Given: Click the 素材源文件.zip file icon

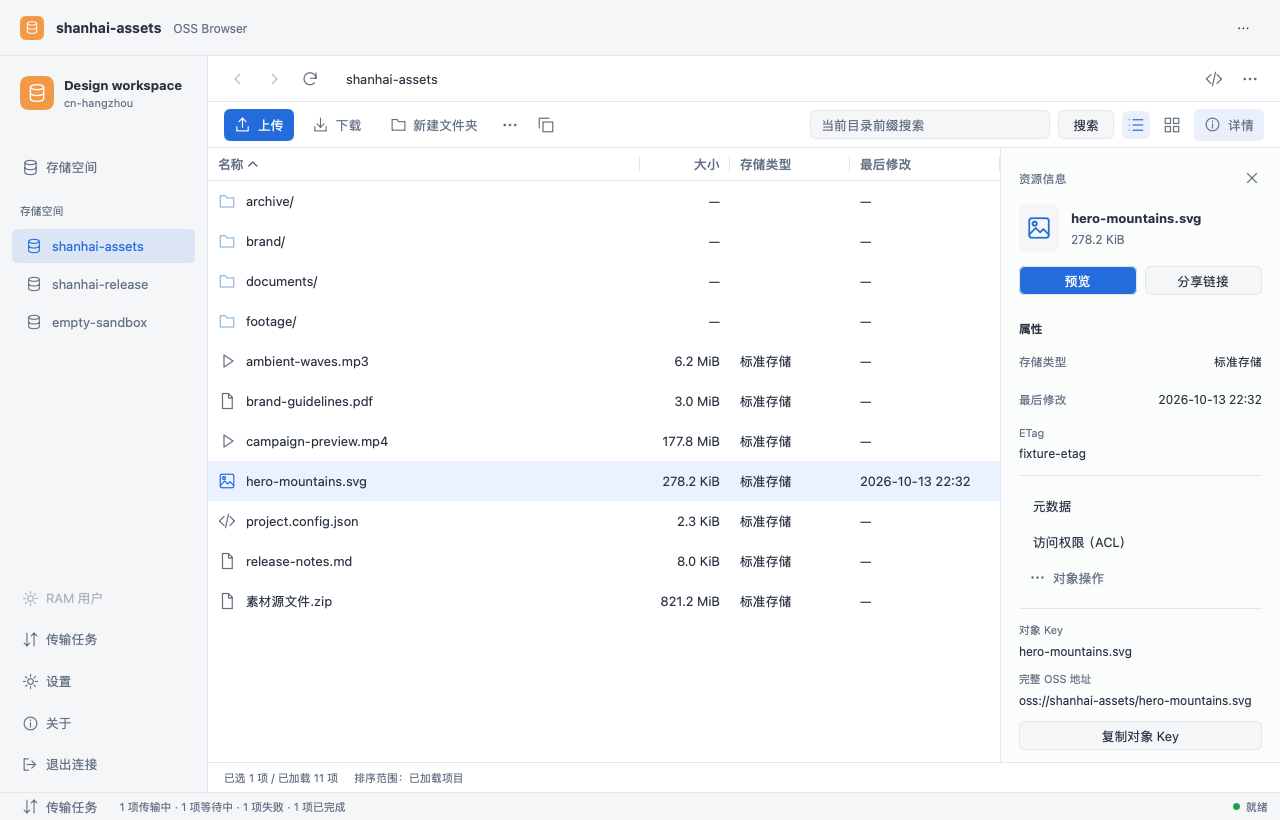Looking at the screenshot, I should (227, 601).
